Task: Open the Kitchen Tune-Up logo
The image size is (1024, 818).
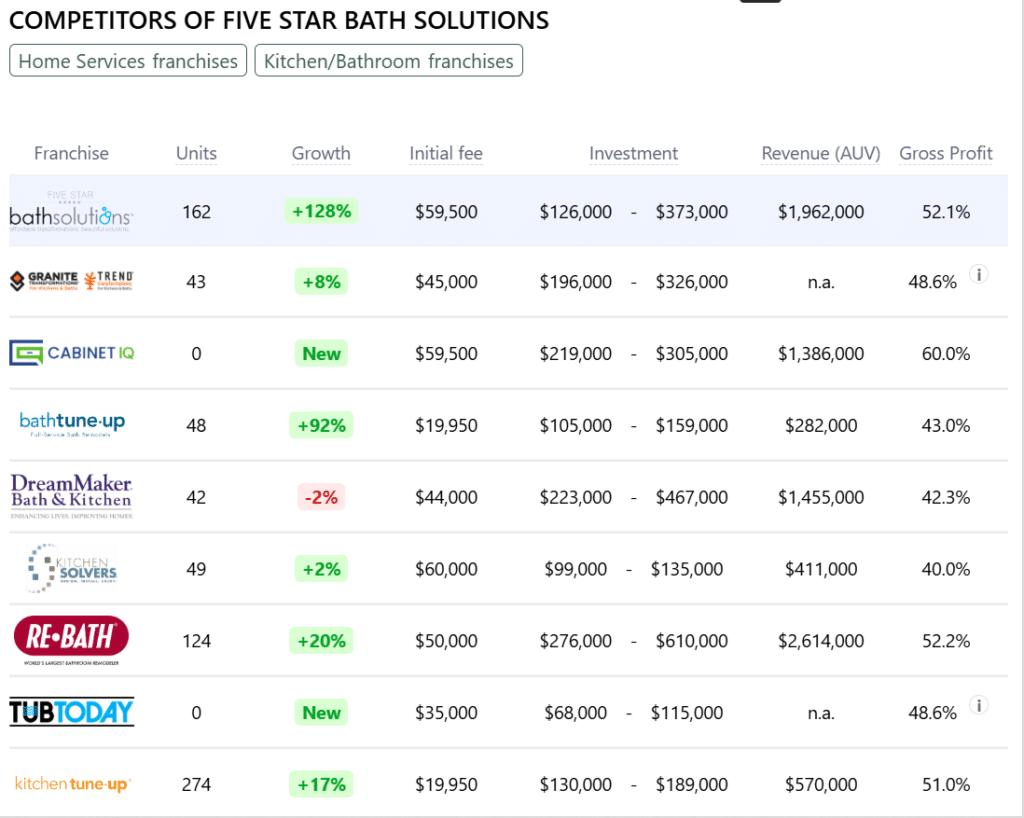Action: click(72, 783)
